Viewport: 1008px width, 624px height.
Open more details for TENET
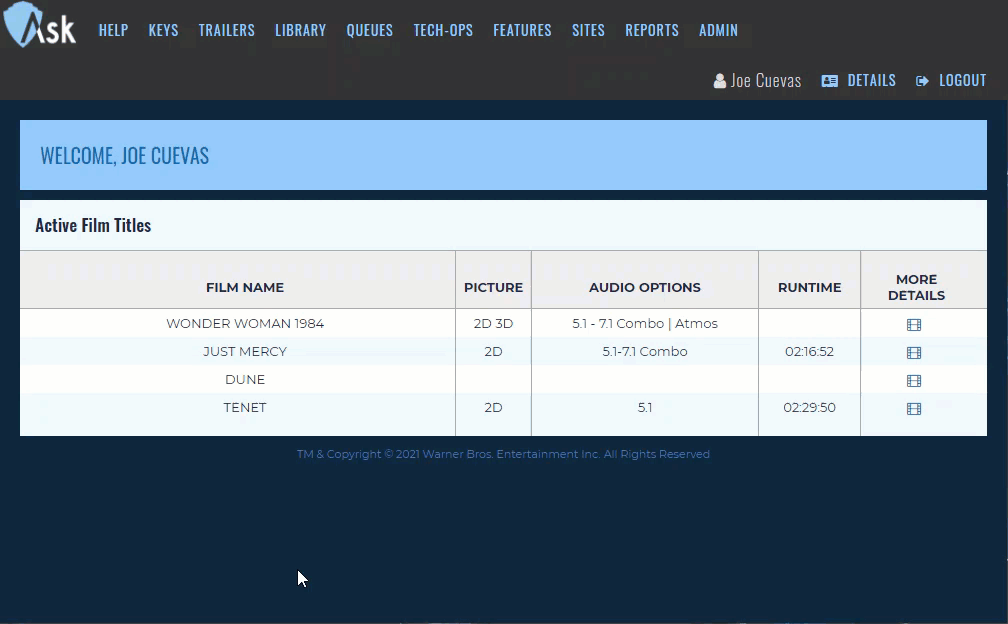[x=913, y=408]
